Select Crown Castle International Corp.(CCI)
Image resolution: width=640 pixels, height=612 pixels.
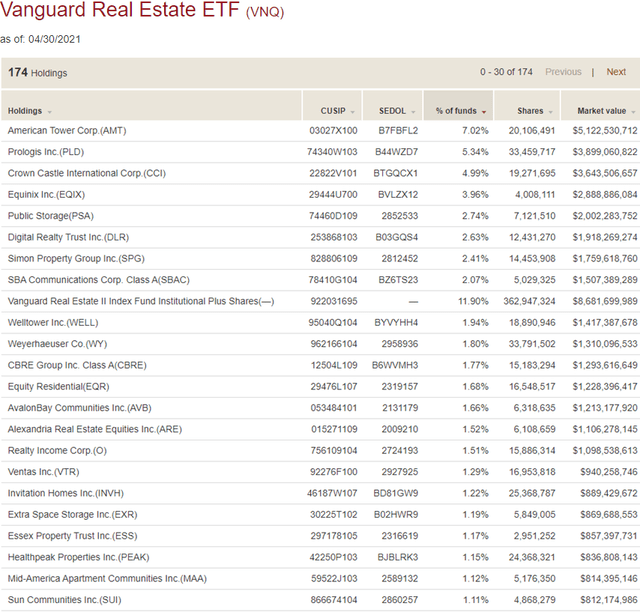click(x=87, y=173)
